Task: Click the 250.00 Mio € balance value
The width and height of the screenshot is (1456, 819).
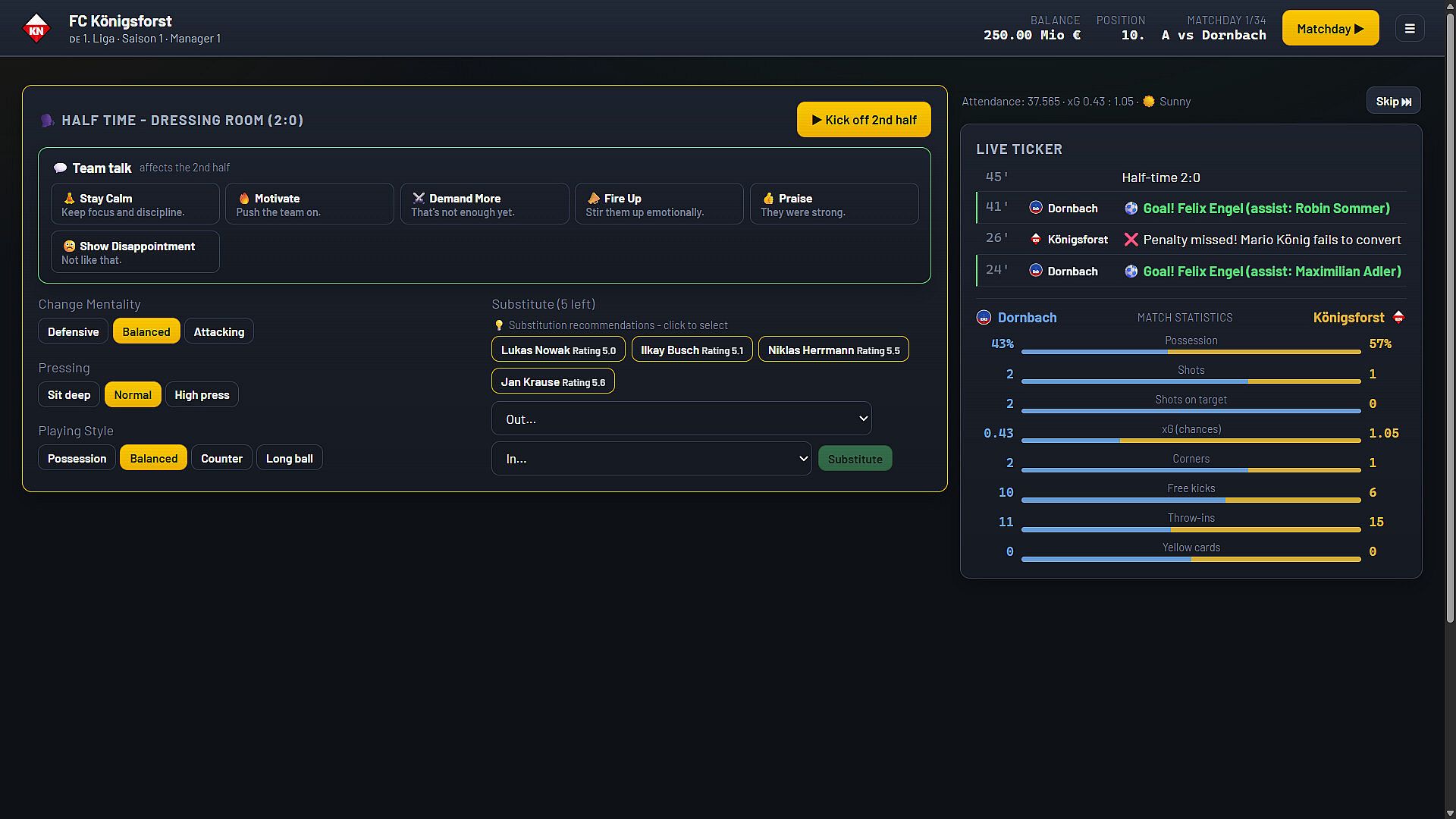Action: pyautogui.click(x=1031, y=35)
